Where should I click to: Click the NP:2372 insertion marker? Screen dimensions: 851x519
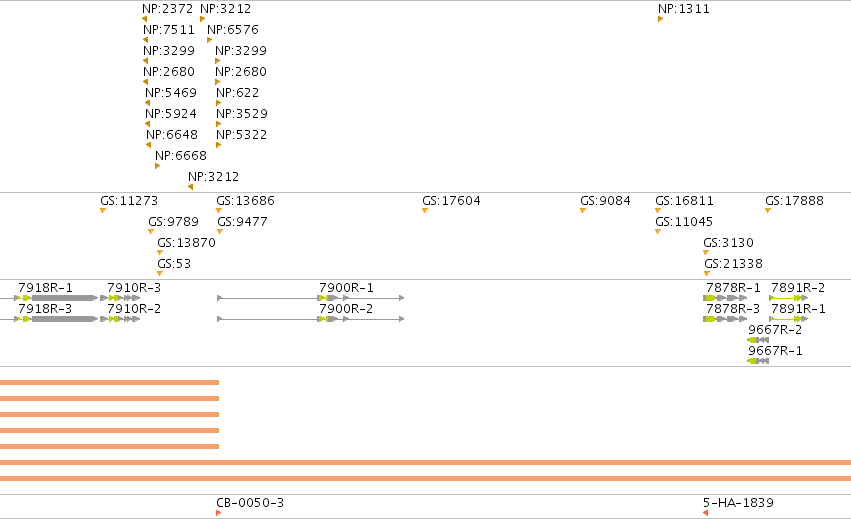[x=144, y=19]
